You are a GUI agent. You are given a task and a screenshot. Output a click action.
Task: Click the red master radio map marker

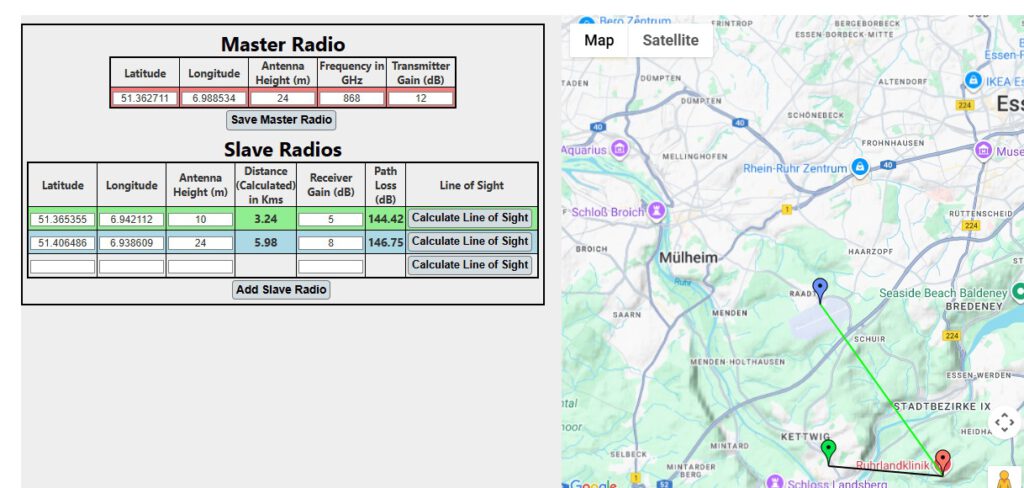tap(942, 461)
